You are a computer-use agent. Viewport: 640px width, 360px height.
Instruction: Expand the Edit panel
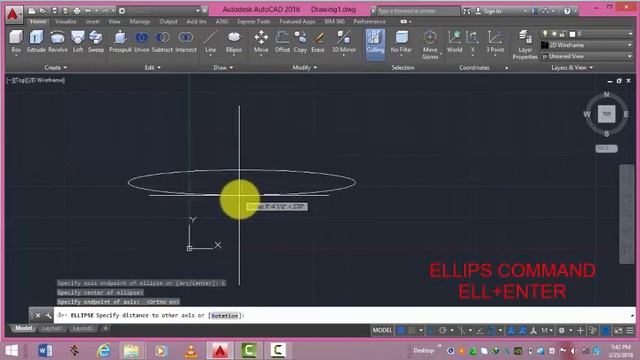(x=153, y=67)
